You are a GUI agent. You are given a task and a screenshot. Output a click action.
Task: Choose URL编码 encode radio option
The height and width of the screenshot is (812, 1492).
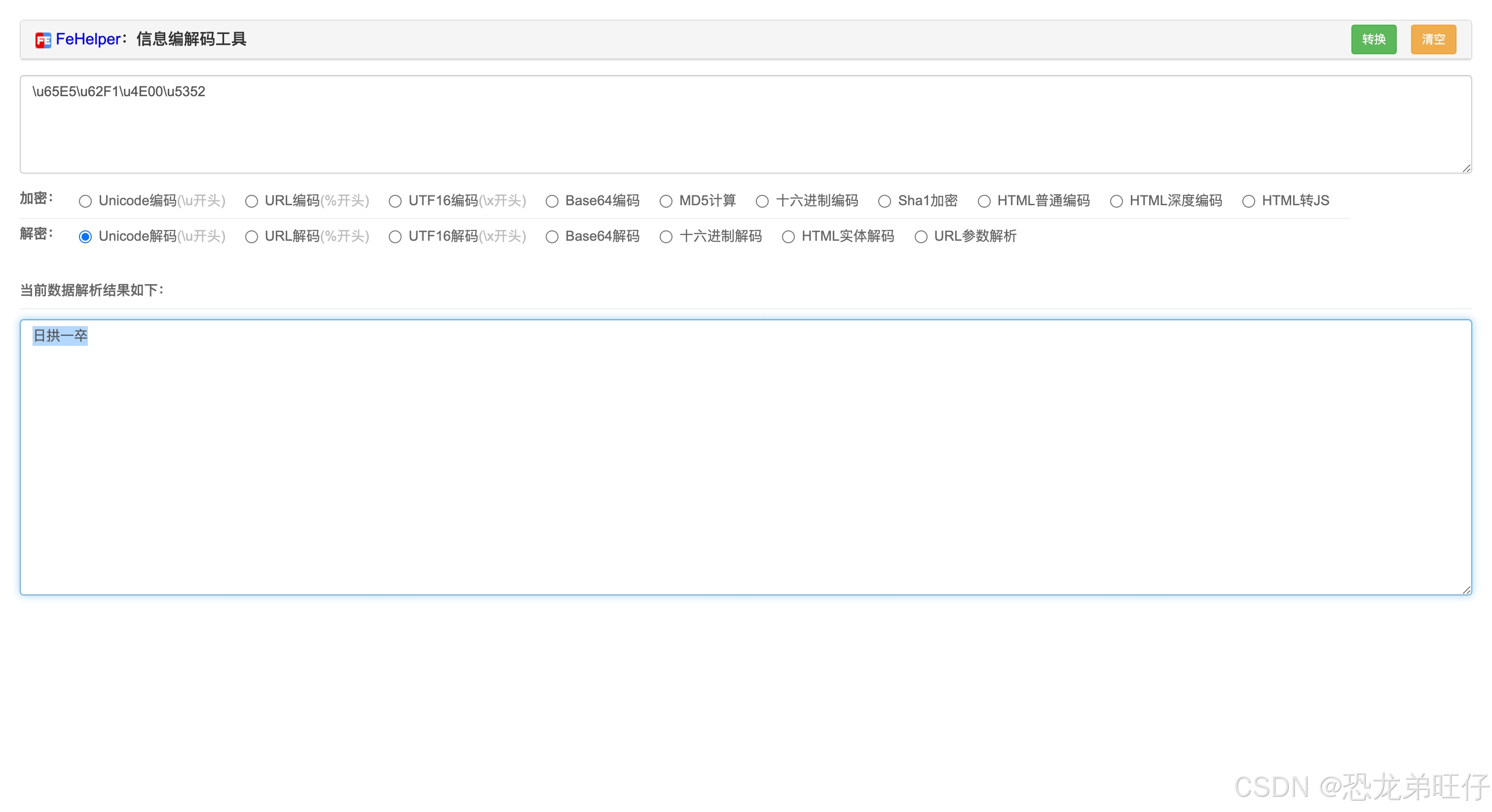tap(251, 201)
